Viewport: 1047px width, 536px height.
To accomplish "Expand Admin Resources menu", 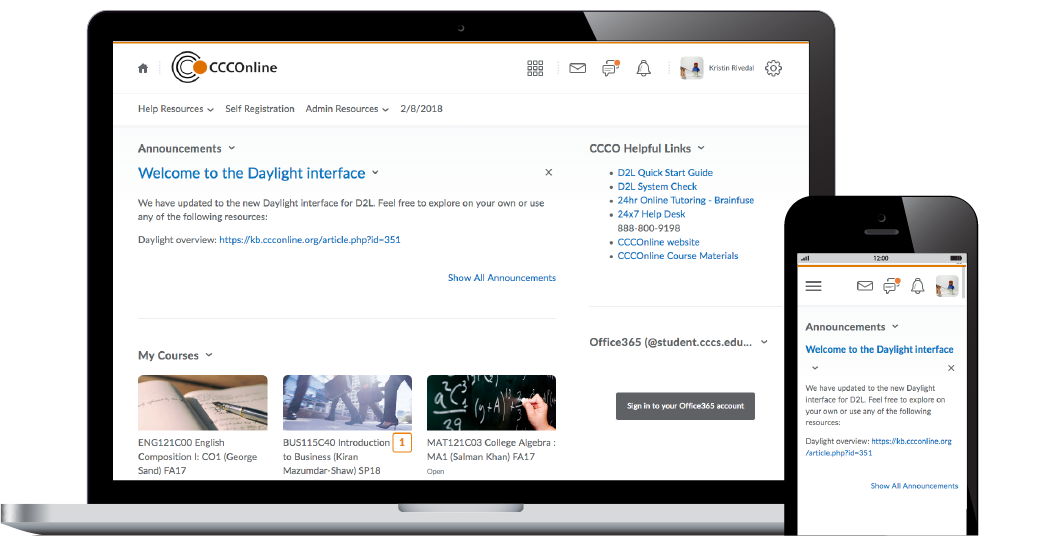I will [347, 109].
